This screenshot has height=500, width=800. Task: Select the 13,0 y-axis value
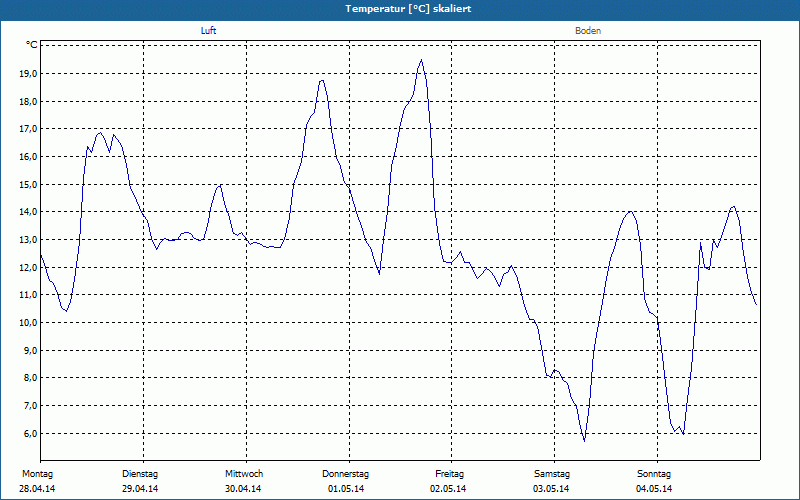pos(29,240)
